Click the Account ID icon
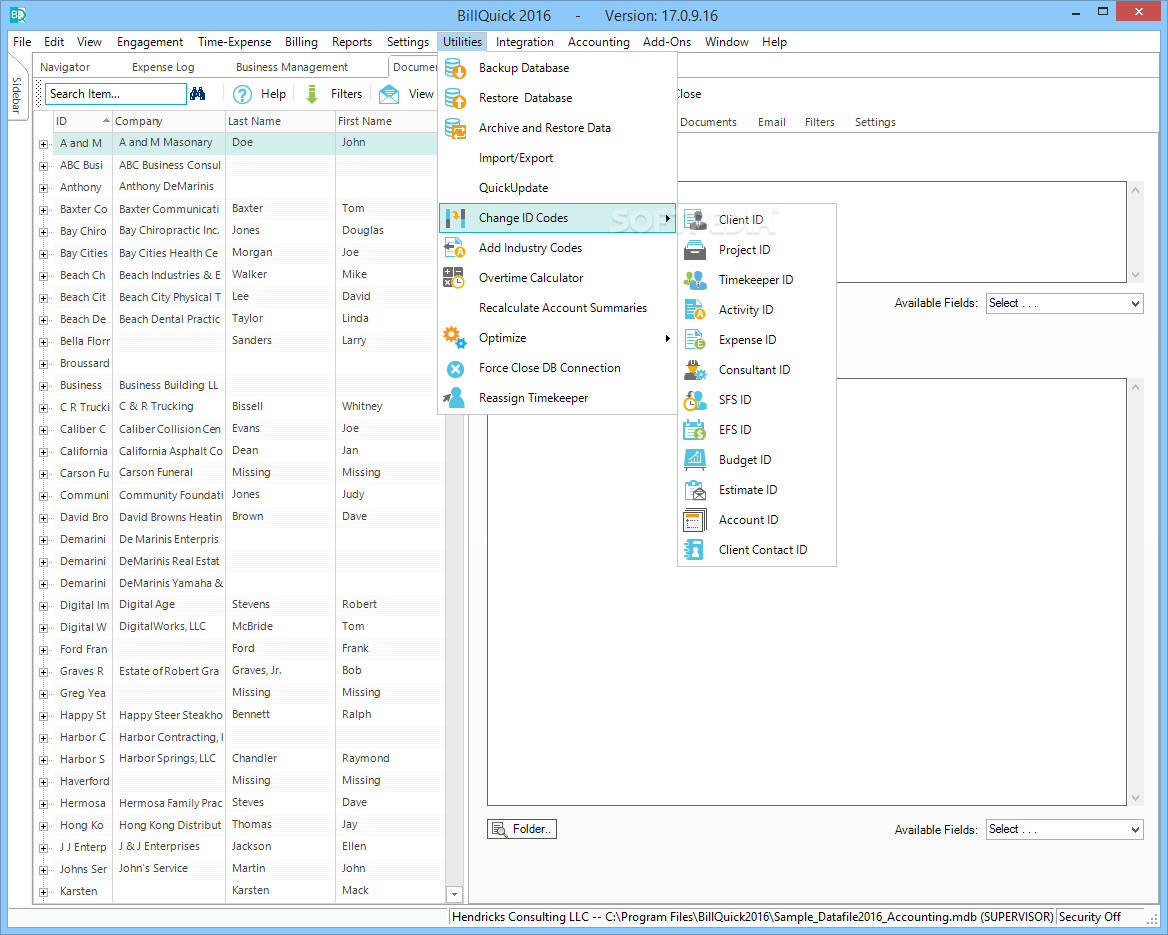This screenshot has height=935, width=1168. tap(695, 520)
